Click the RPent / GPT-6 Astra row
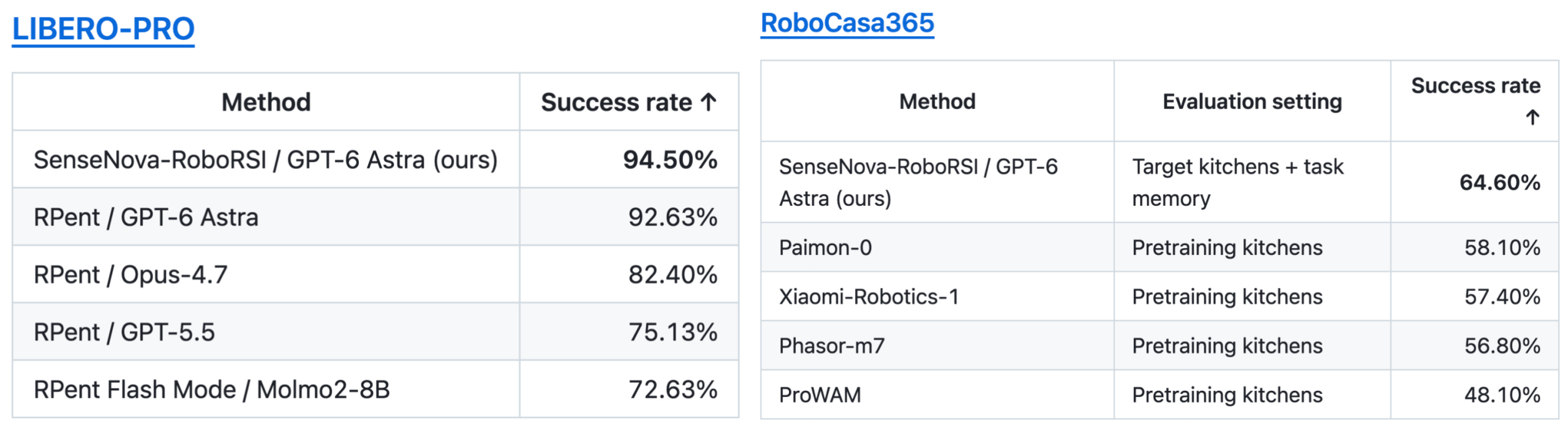Image resolution: width=1568 pixels, height=427 pixels. click(x=375, y=217)
